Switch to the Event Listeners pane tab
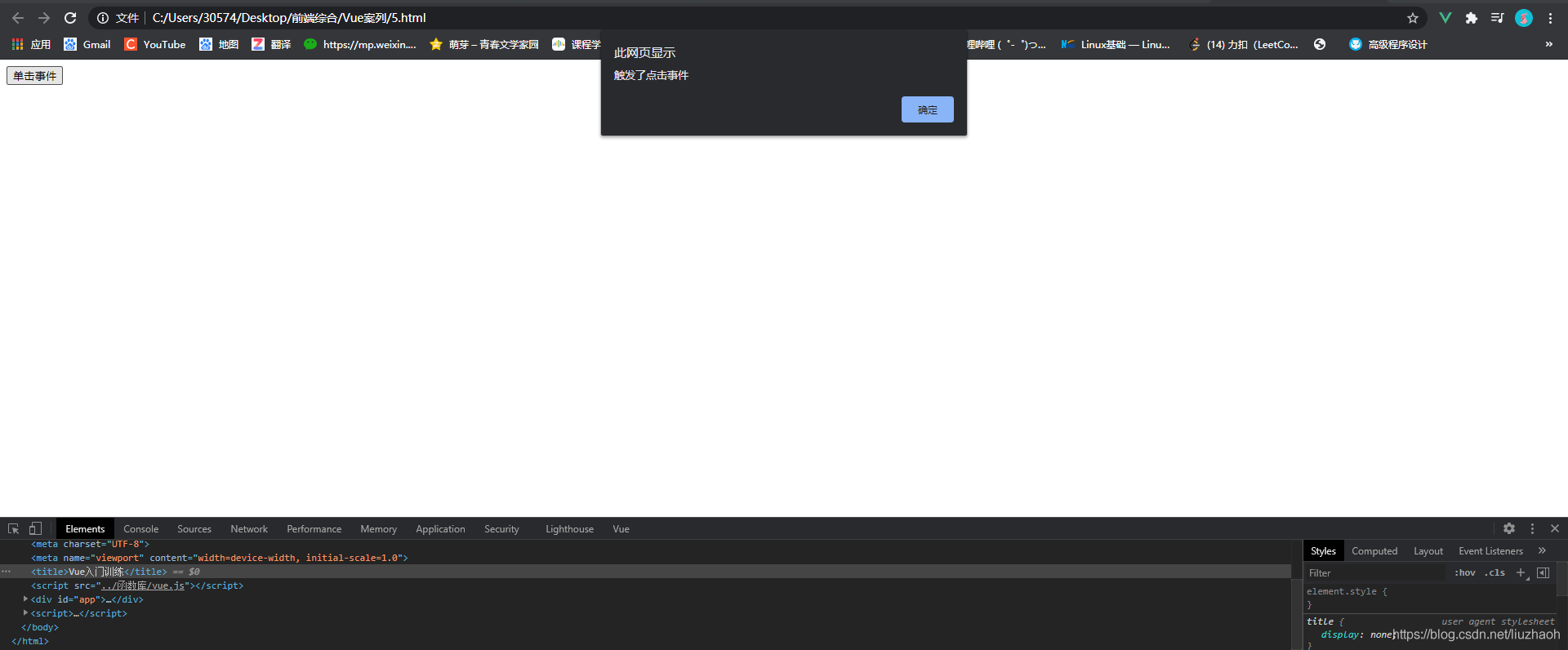This screenshot has width=1568, height=650. [1490, 550]
